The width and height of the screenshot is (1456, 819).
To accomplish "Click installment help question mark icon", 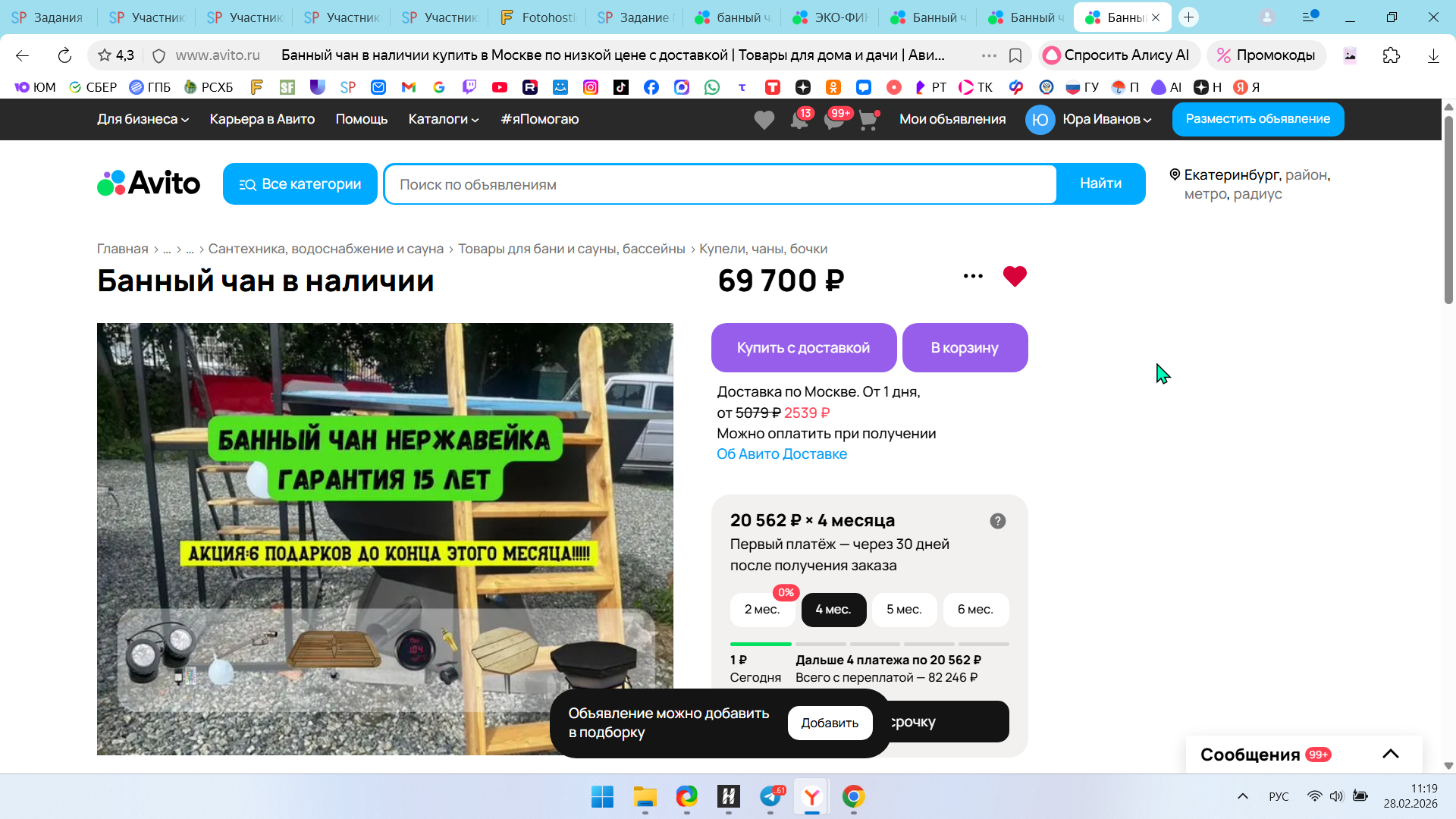I will pyautogui.click(x=997, y=521).
